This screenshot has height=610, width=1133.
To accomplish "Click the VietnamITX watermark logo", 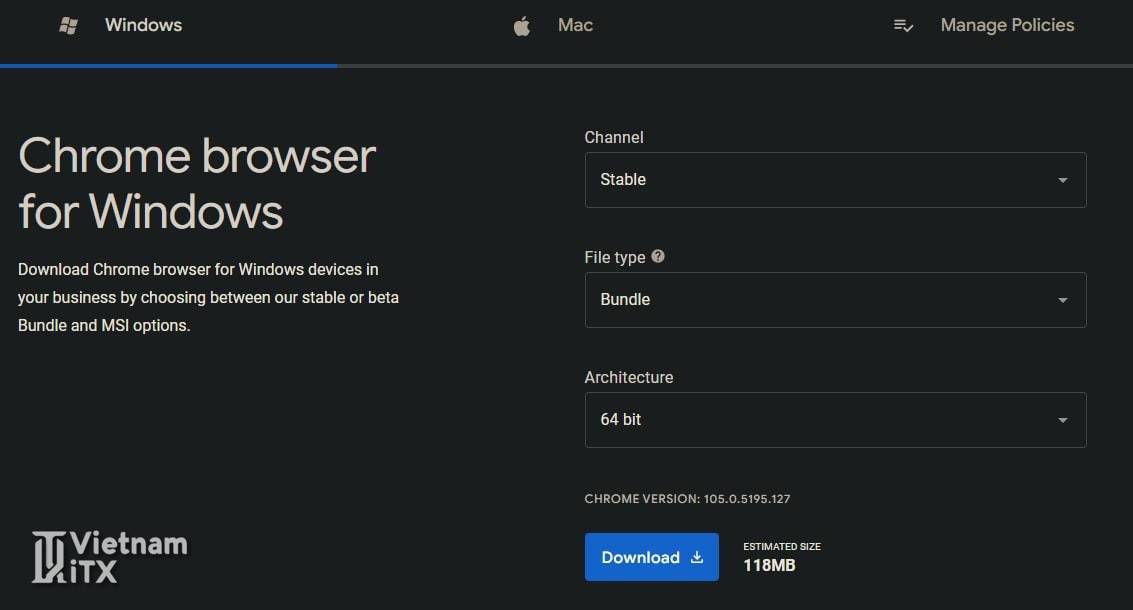I will tap(110, 558).
